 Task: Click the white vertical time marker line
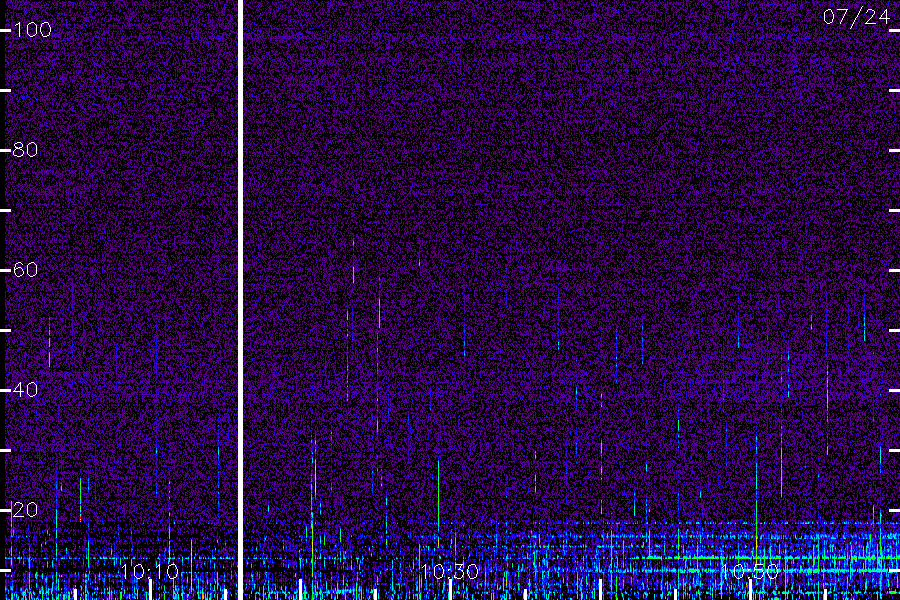[240, 300]
